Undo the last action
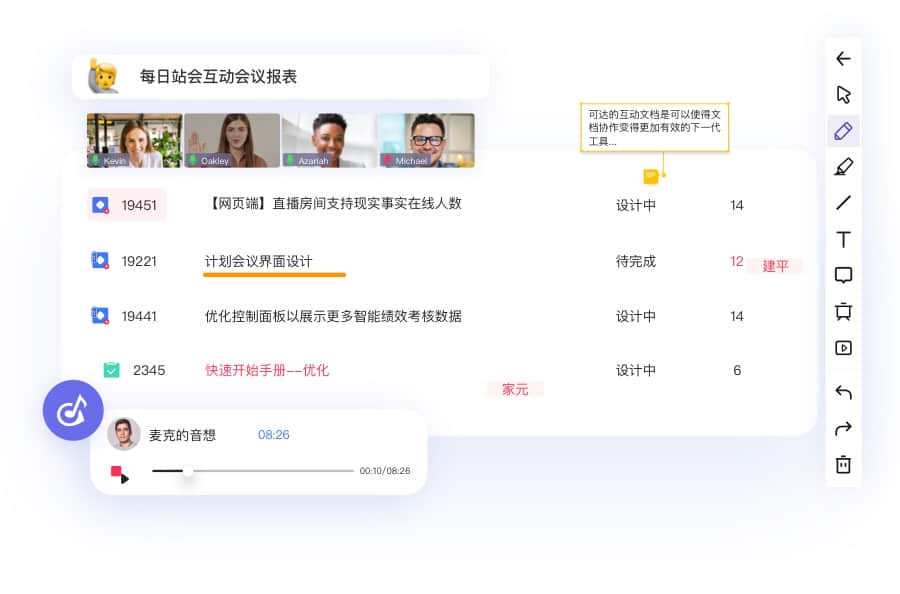This screenshot has height=594, width=900. tap(843, 392)
